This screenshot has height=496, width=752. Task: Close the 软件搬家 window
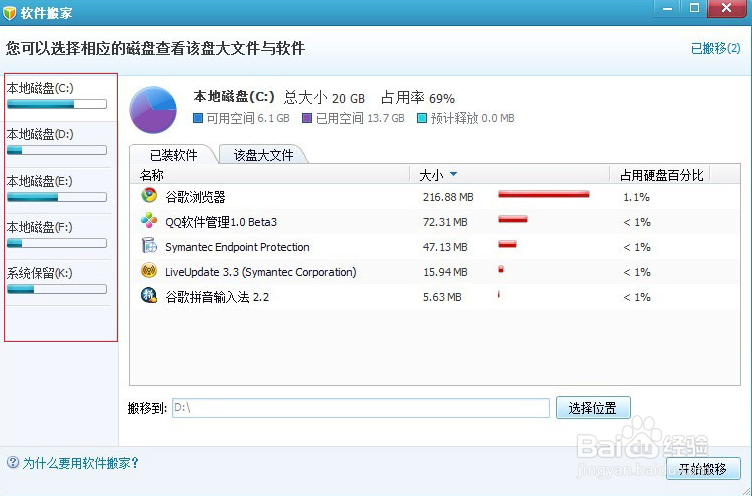tap(727, 8)
